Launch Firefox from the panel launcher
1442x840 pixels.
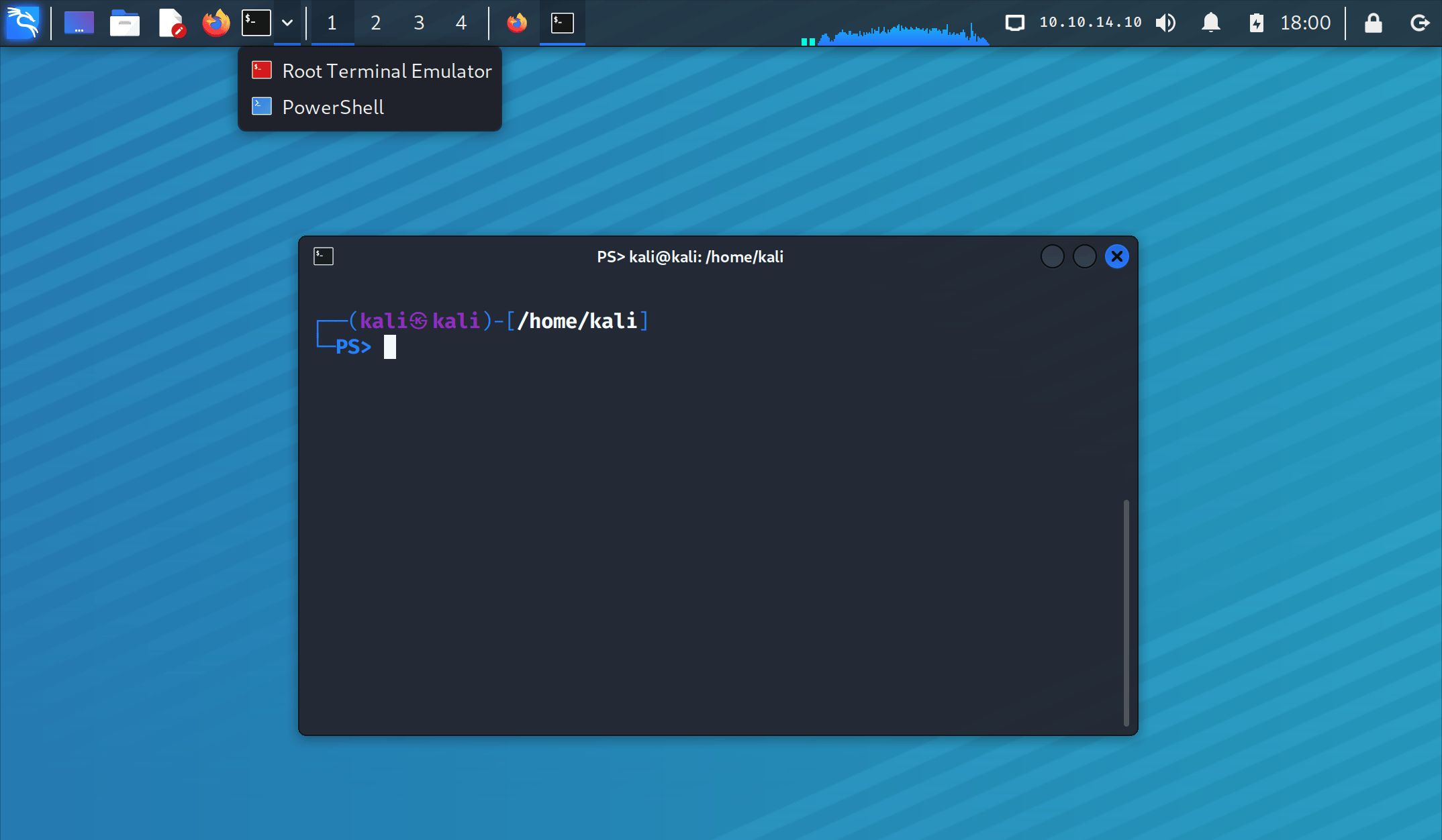(x=215, y=23)
